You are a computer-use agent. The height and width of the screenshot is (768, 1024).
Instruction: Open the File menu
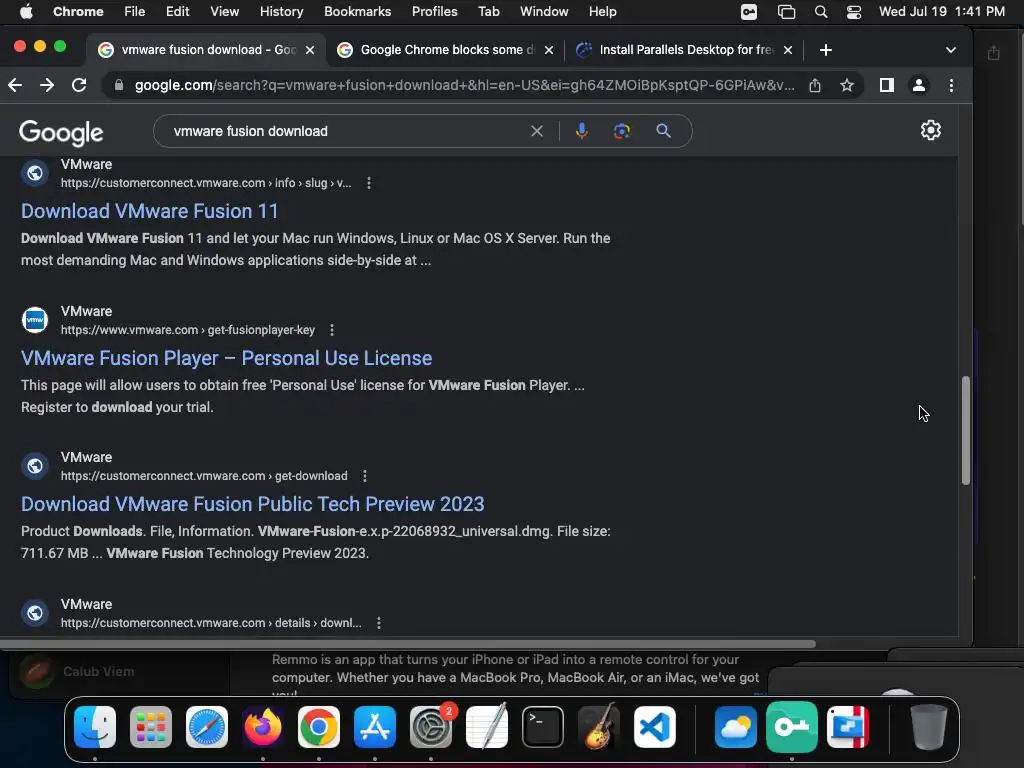(x=135, y=12)
